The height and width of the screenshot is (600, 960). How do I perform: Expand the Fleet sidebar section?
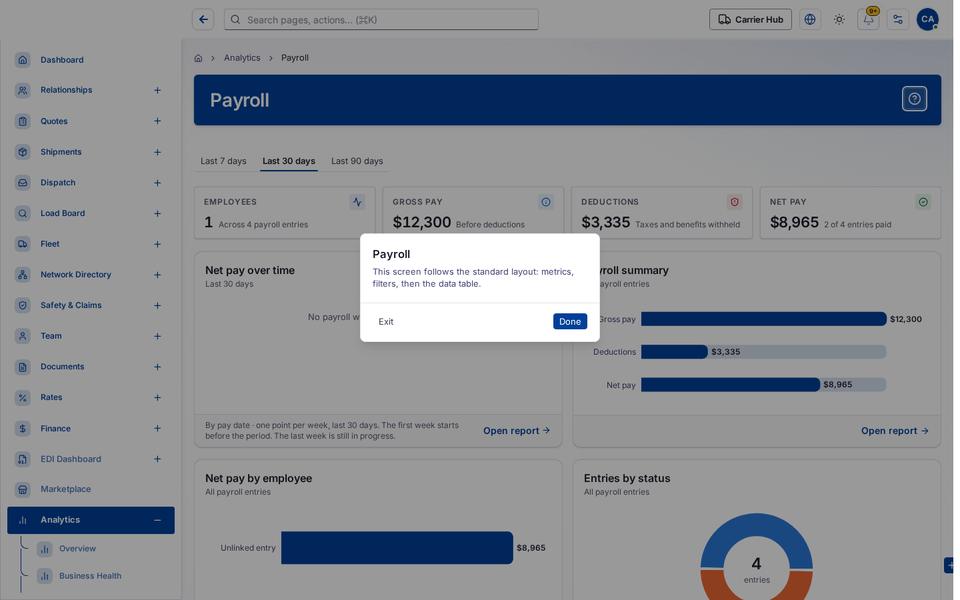coord(157,244)
